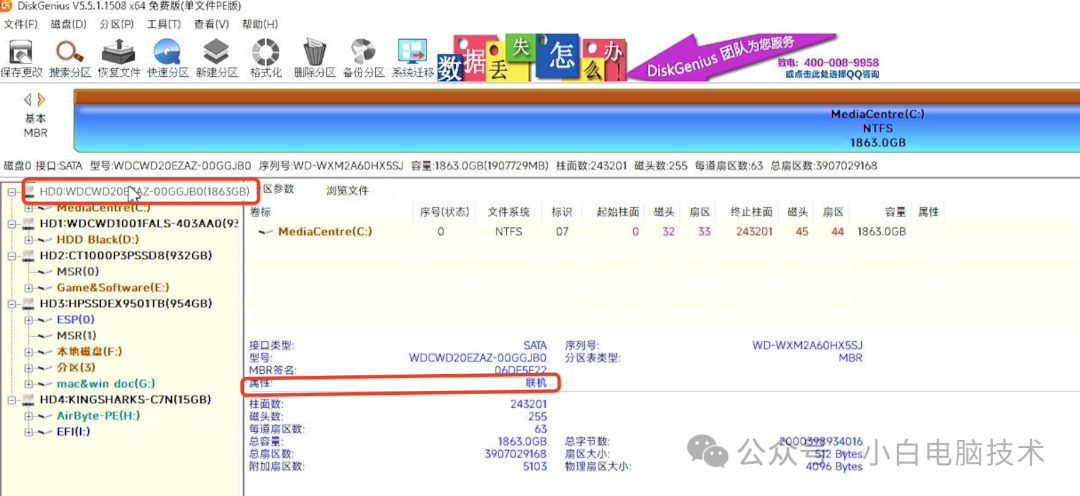Click the NTFS file system cell
This screenshot has height=496, width=1080.
[x=508, y=232]
